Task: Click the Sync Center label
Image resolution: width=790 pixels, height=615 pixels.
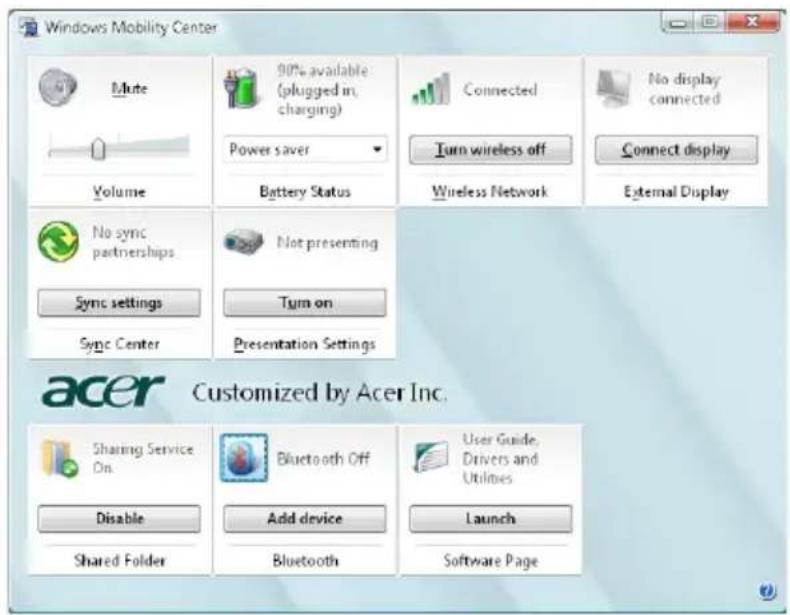Action: (x=119, y=344)
